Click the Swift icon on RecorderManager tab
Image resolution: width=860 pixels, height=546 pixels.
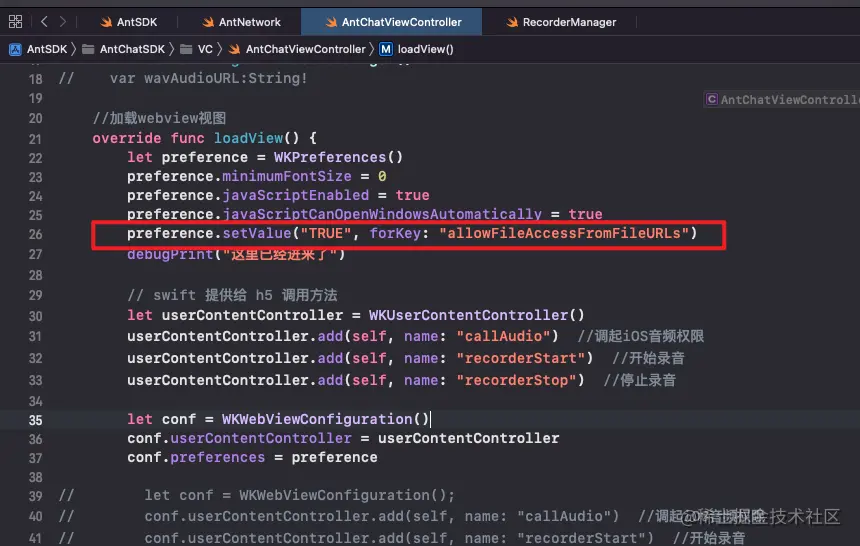point(512,22)
